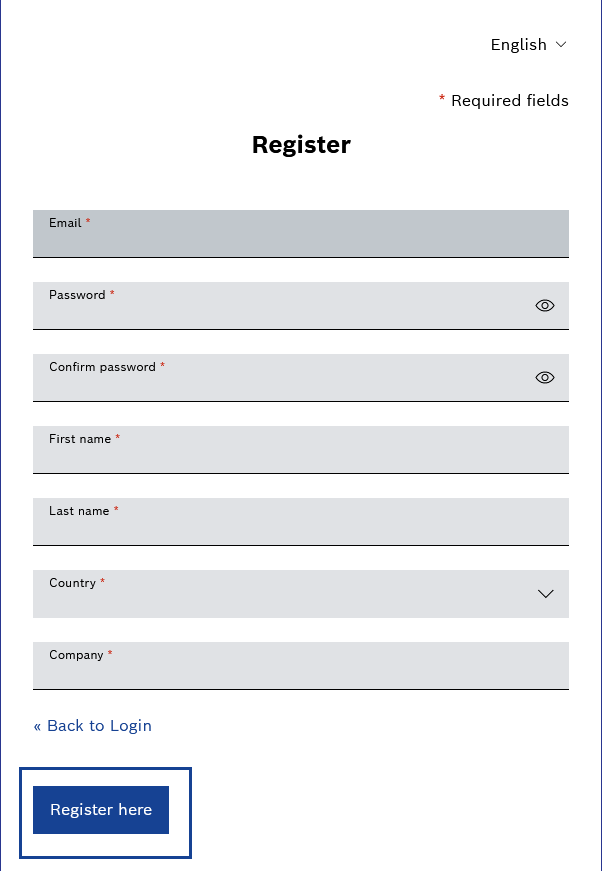Toggle visibility eye in Confirm password field

(545, 378)
